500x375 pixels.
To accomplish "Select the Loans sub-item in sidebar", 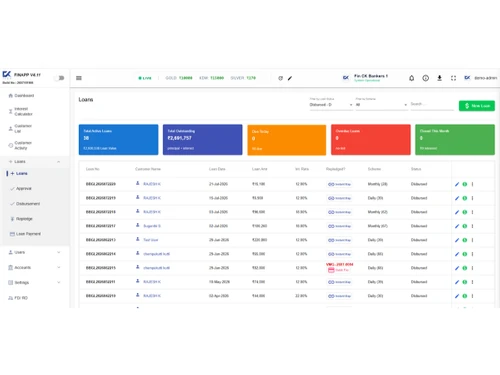I will tap(22, 173).
